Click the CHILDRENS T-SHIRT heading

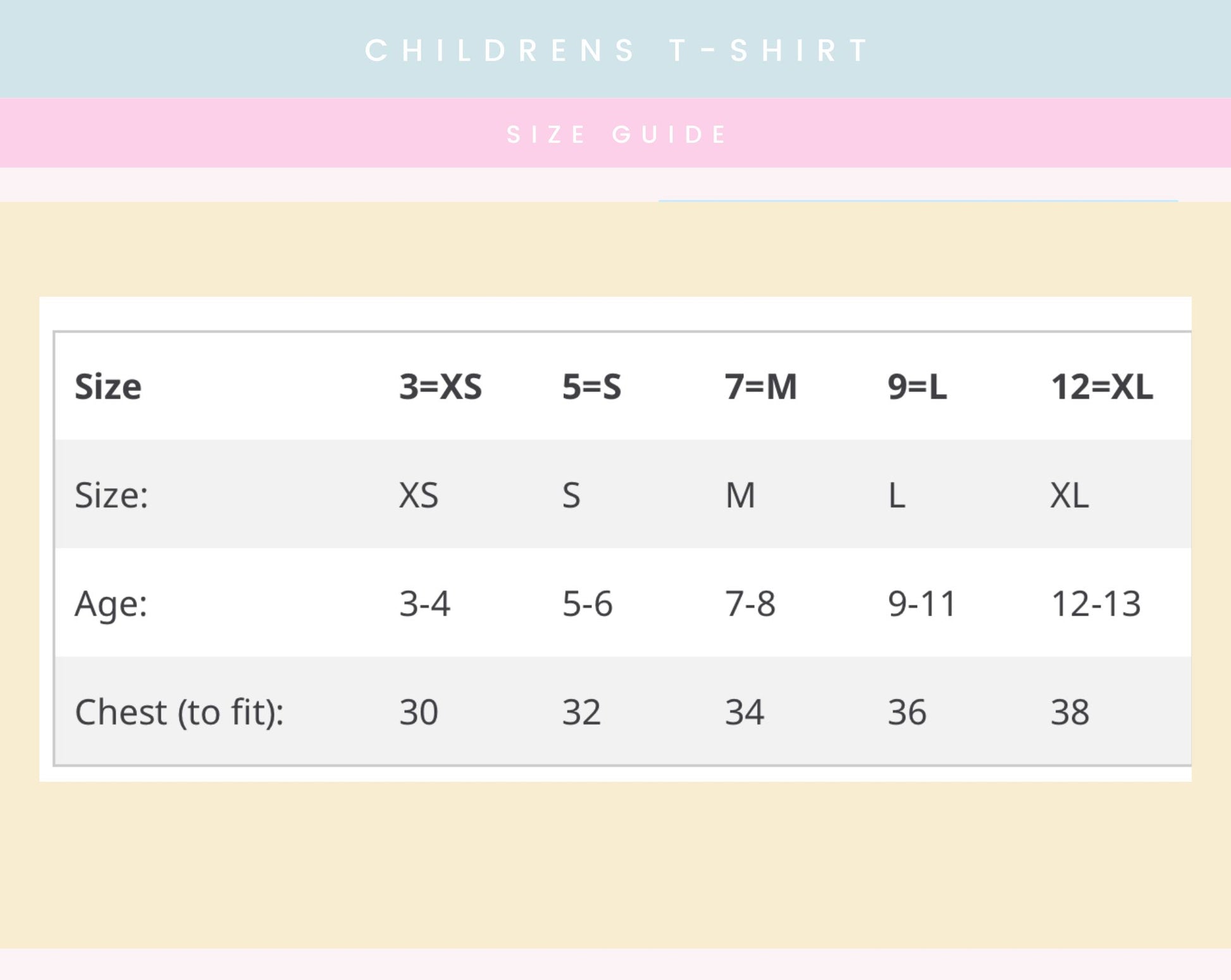[x=617, y=51]
